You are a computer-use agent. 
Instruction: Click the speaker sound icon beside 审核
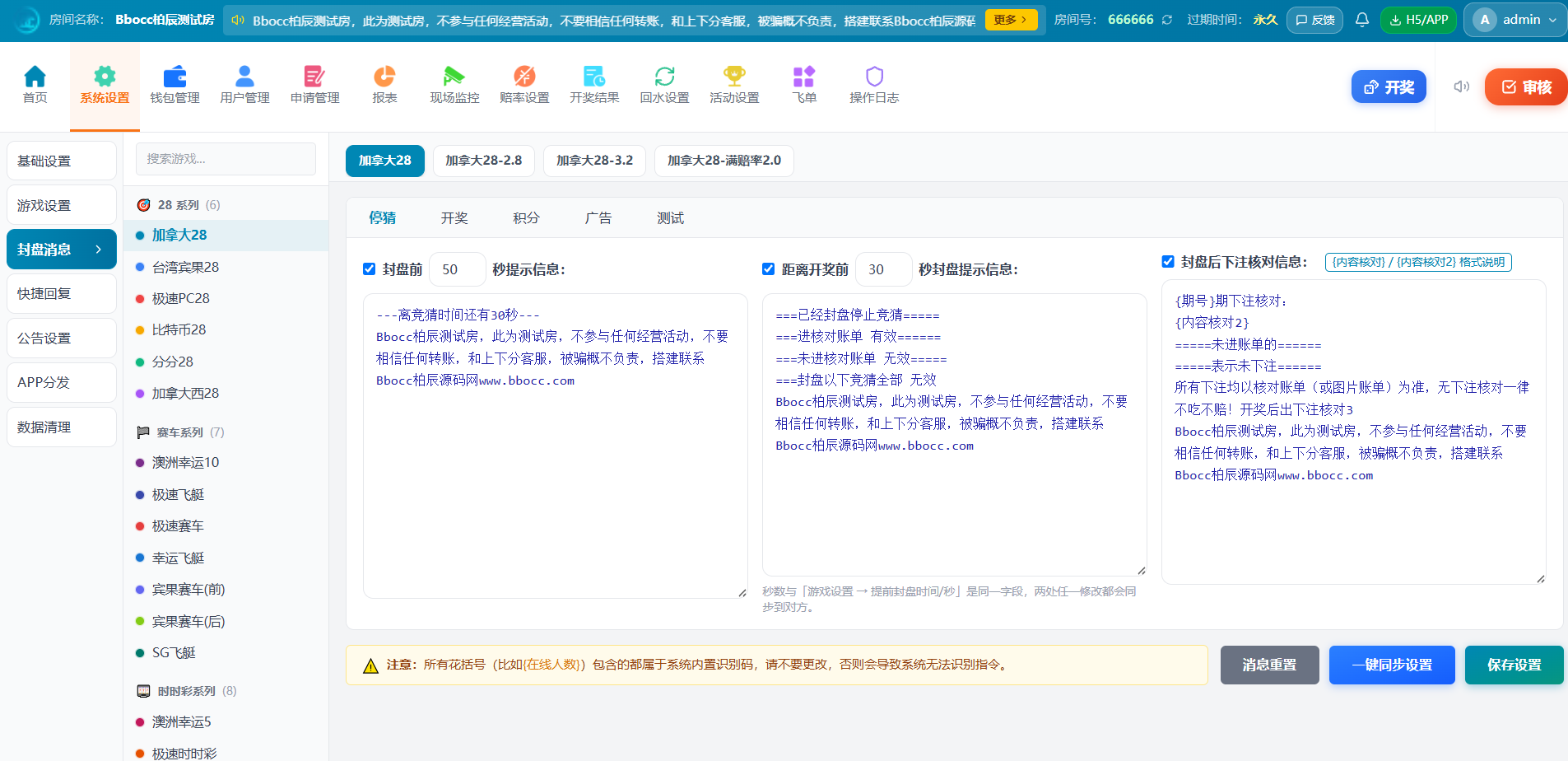pos(1461,86)
